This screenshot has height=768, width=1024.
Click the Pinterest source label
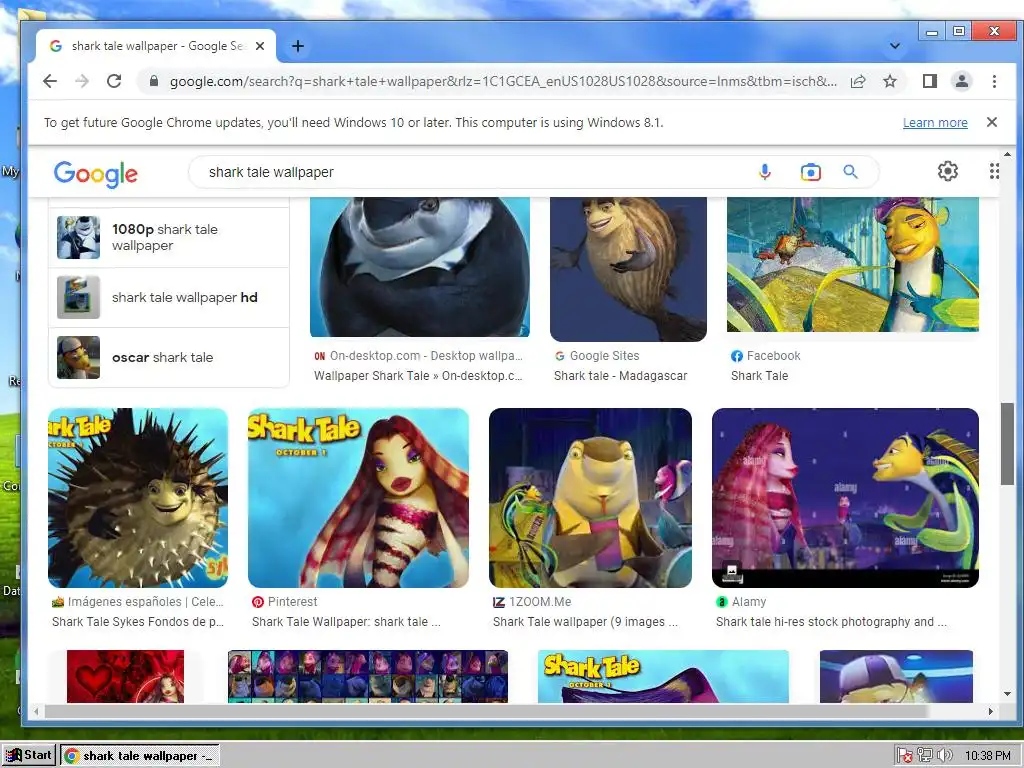285,602
